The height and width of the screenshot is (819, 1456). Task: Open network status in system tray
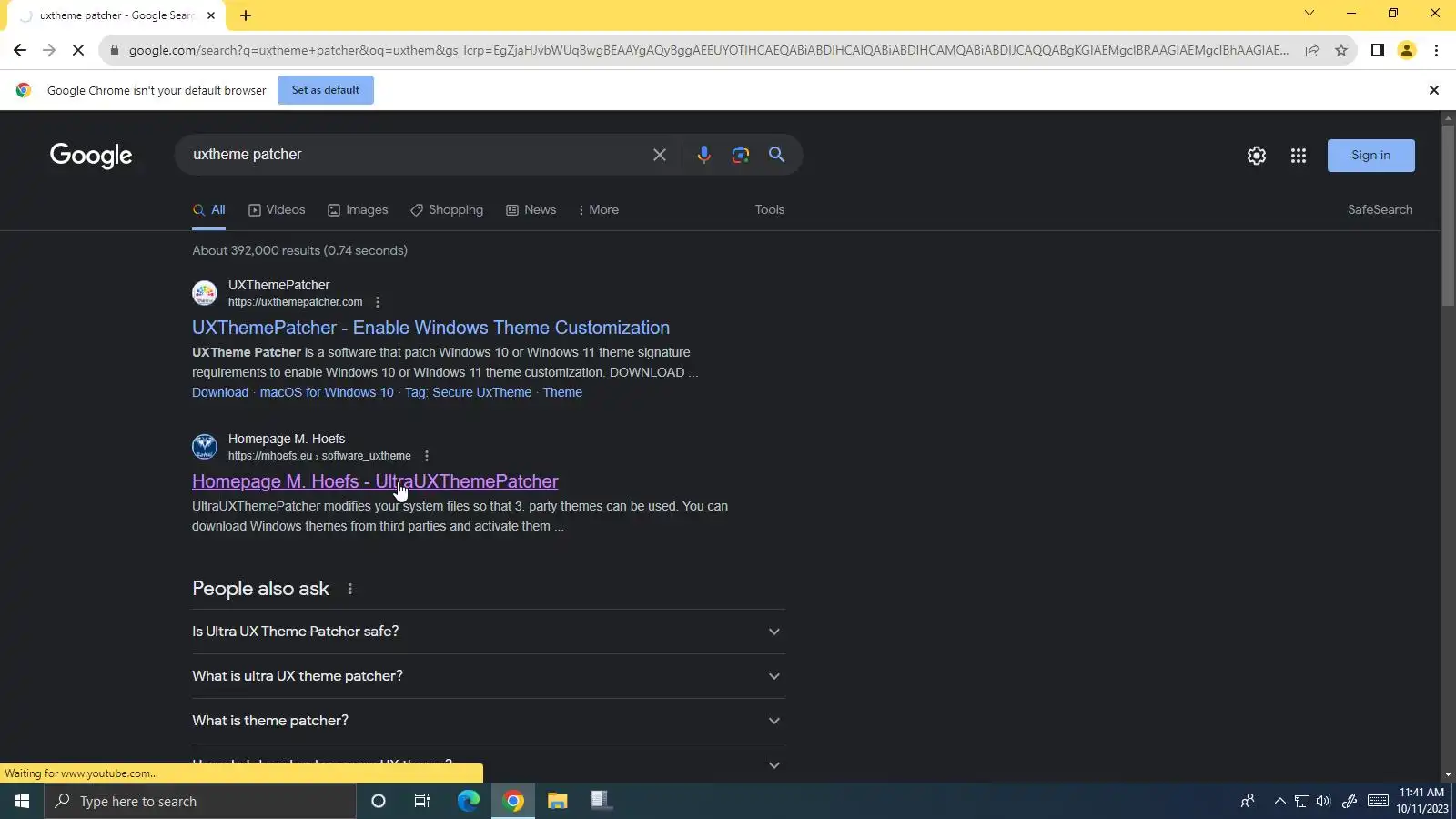click(1302, 801)
